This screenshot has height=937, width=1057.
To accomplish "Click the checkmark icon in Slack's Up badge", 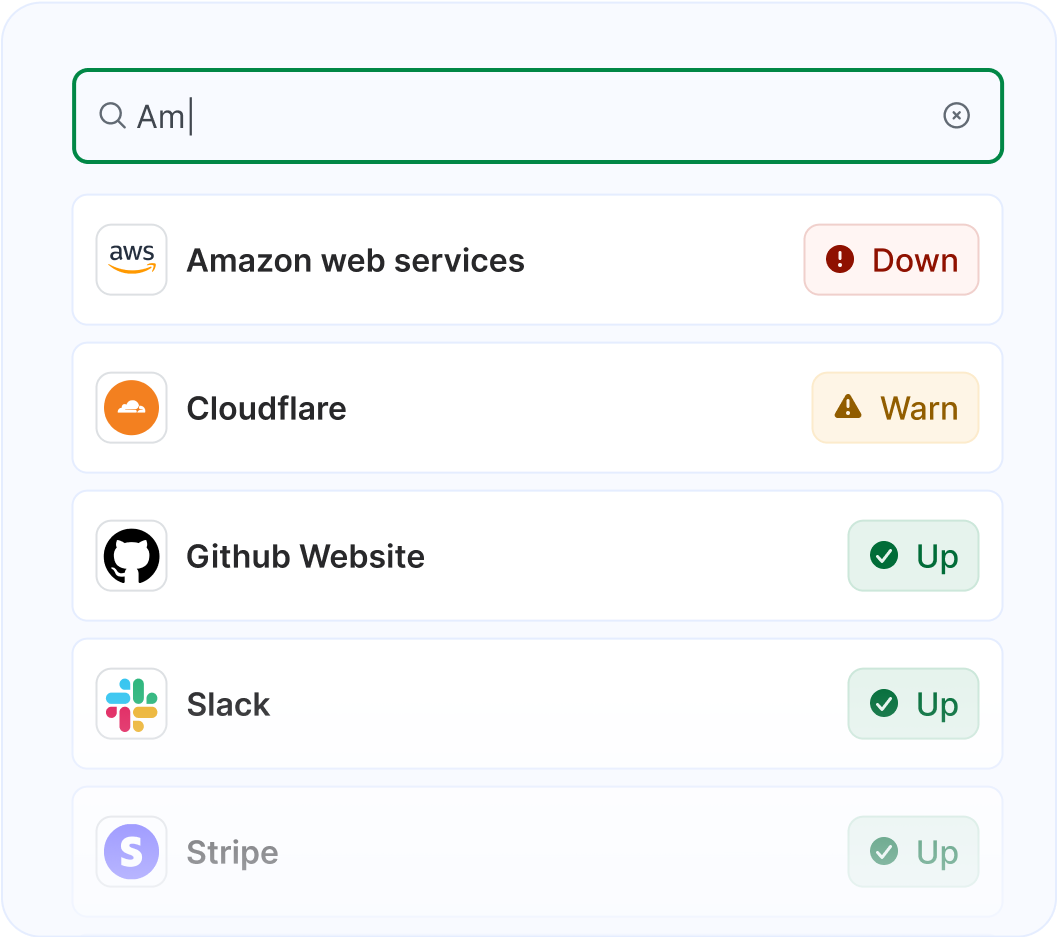I will (884, 703).
